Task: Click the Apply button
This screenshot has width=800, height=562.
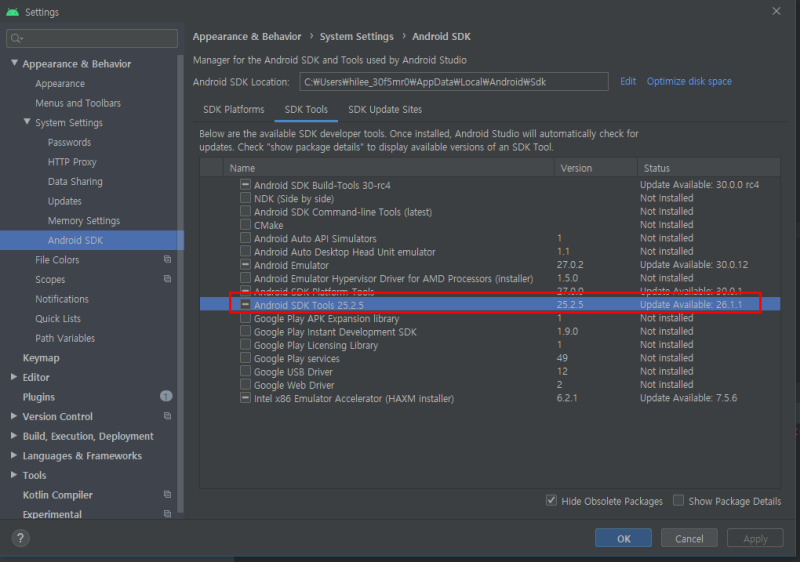Action: [x=755, y=538]
